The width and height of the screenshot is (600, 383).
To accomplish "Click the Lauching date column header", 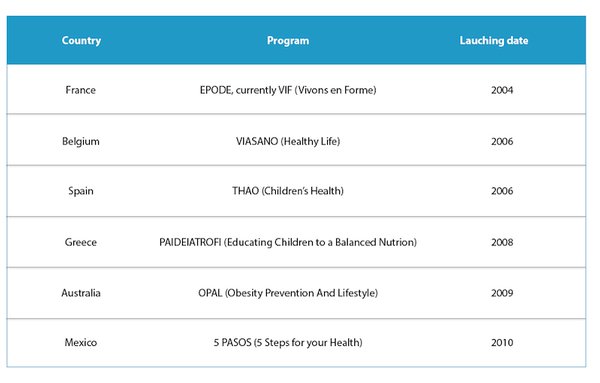I will click(x=494, y=41).
